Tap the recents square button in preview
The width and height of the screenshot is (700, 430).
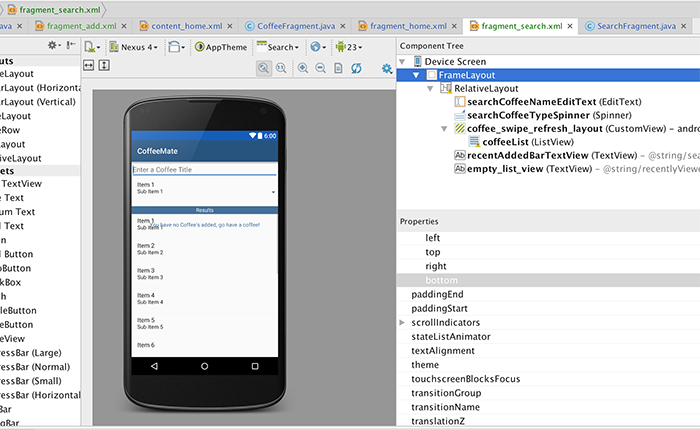pyautogui.click(x=255, y=366)
